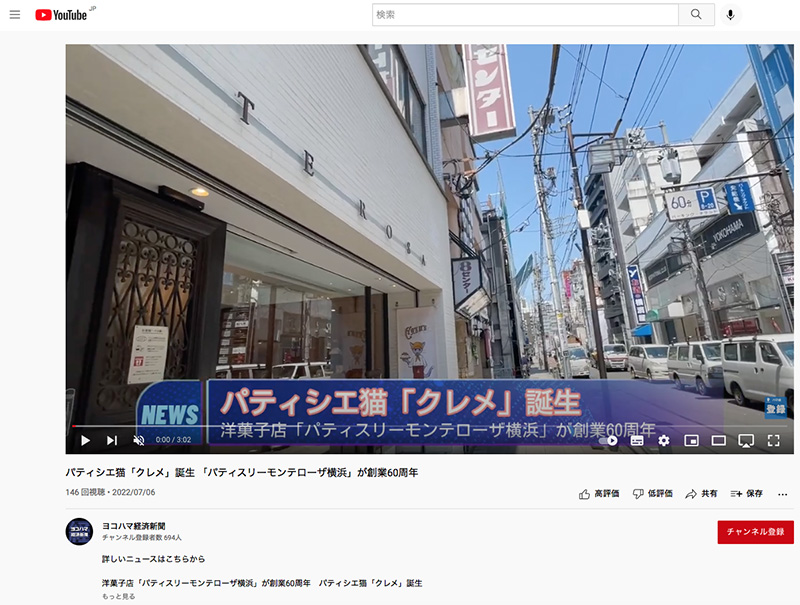
Task: Like the video with 高評価
Action: click(x=599, y=494)
